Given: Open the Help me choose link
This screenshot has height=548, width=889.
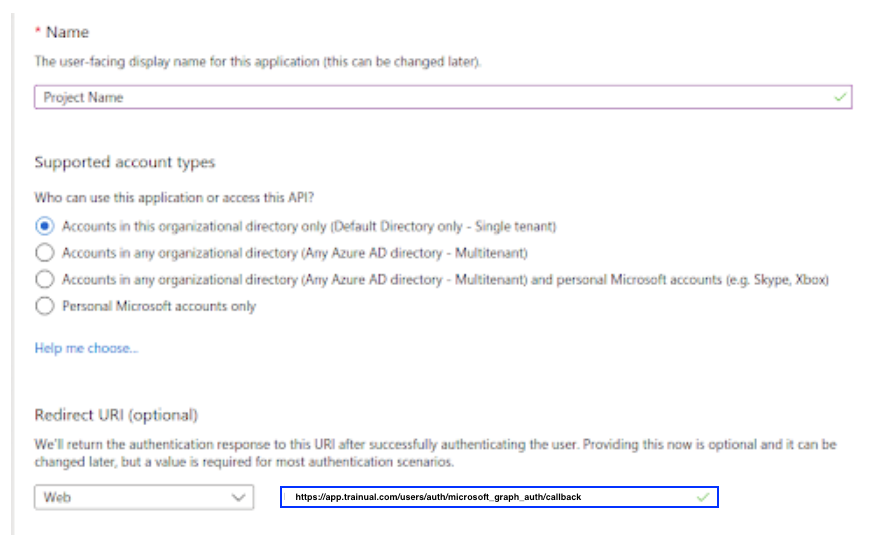Looking at the screenshot, I should click(86, 348).
